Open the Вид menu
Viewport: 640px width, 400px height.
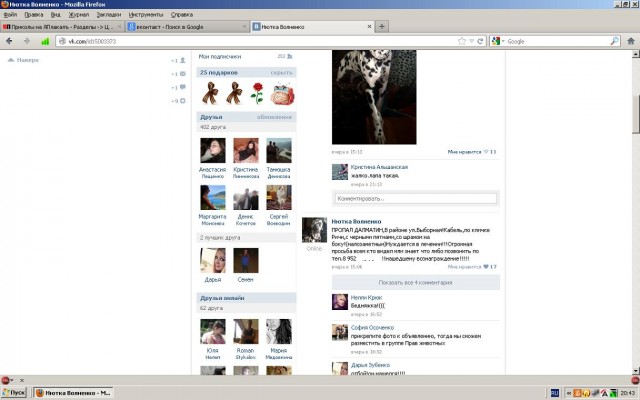coord(56,15)
